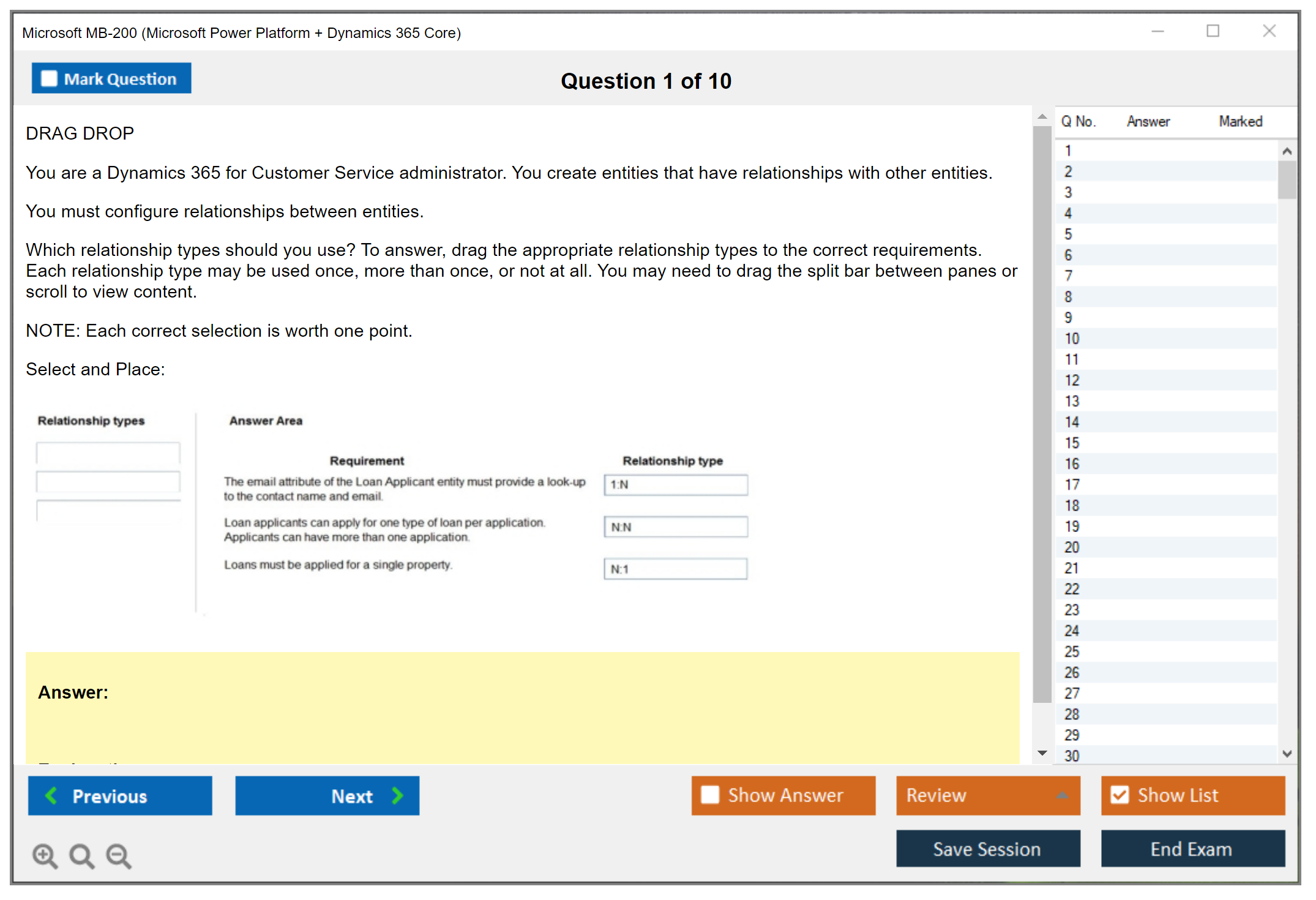Click the reset zoom magnifier icon
The image size is (1316, 900).
pyautogui.click(x=81, y=855)
